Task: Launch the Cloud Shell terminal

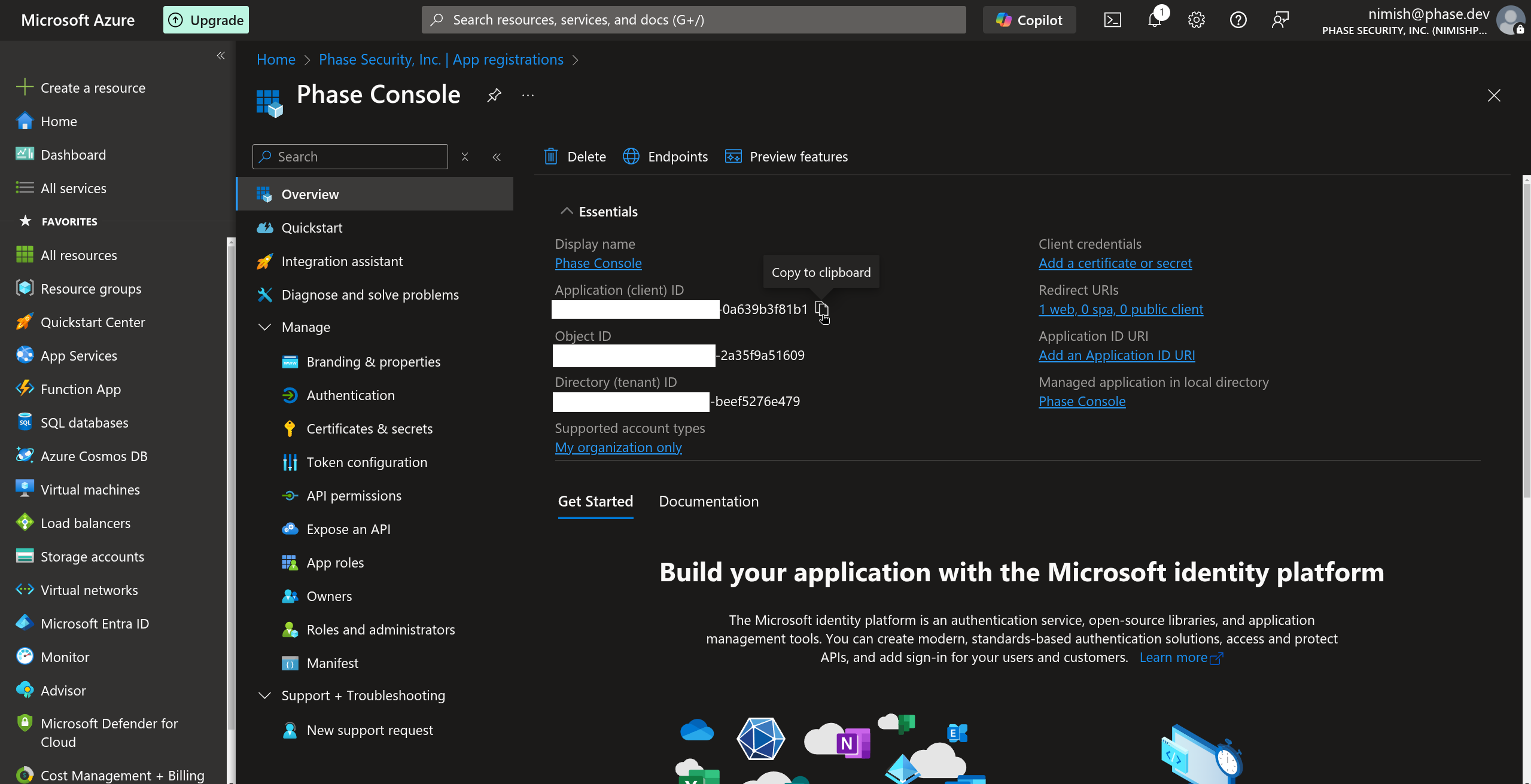Action: coord(1112,19)
